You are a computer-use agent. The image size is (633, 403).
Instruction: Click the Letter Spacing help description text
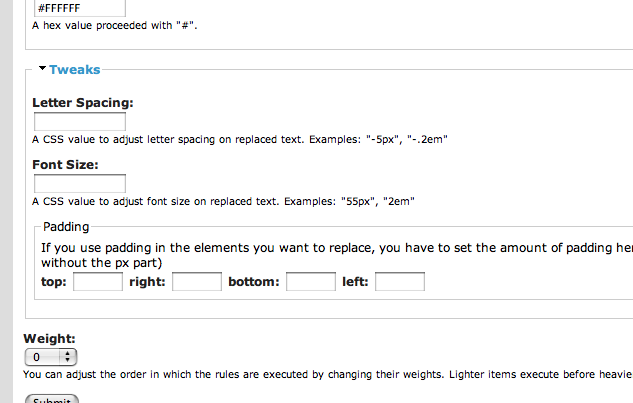(x=239, y=140)
